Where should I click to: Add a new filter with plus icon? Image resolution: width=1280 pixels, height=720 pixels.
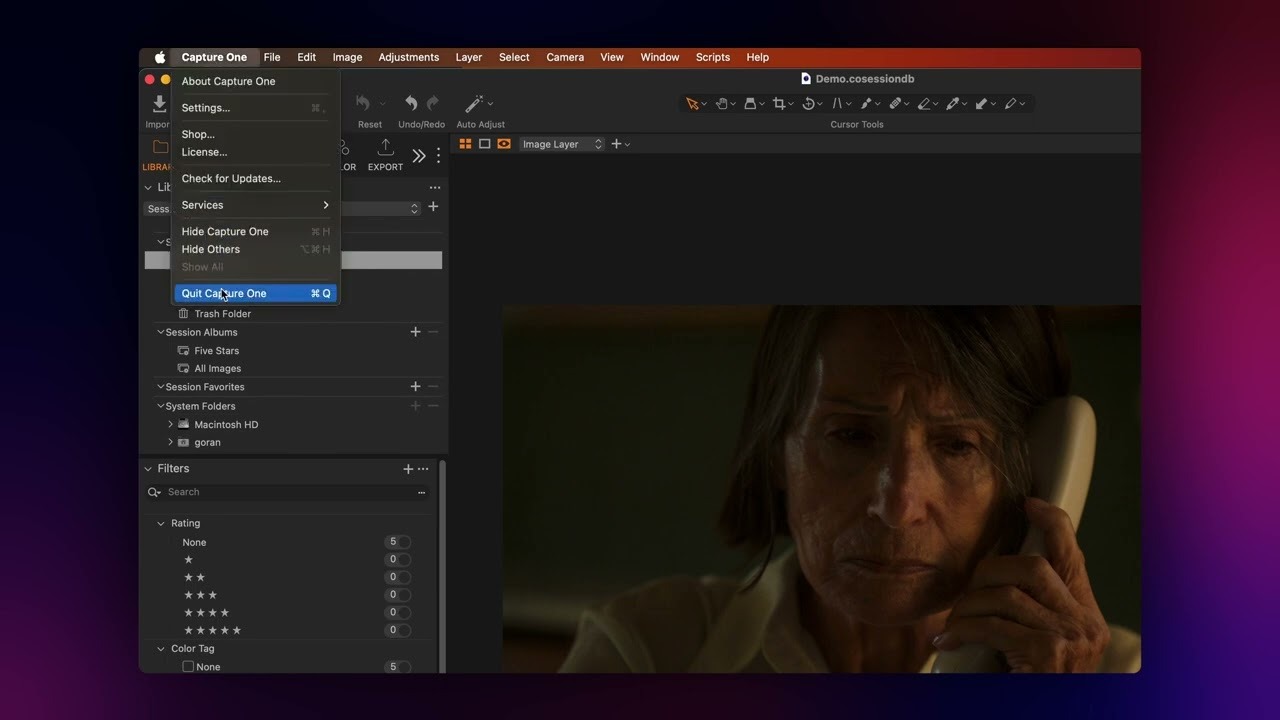pyautogui.click(x=408, y=469)
